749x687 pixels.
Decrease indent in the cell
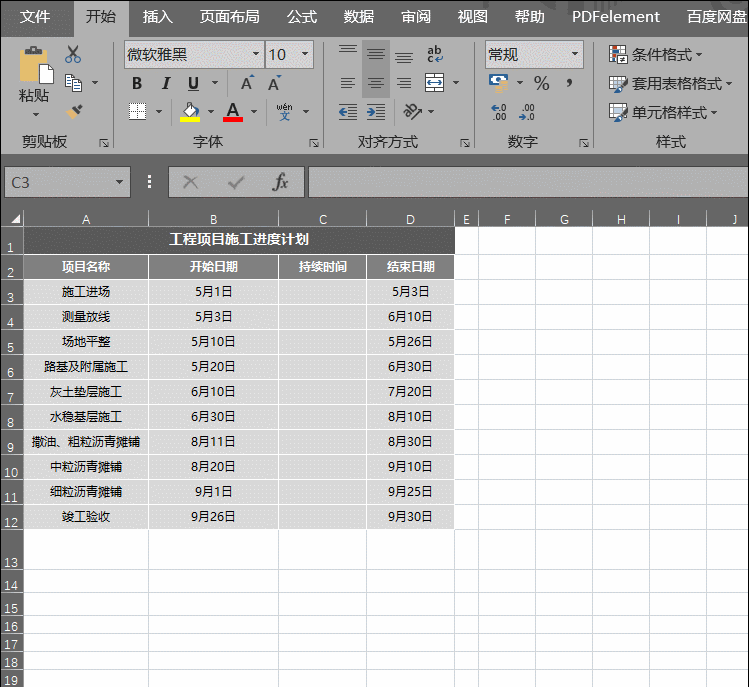click(348, 112)
